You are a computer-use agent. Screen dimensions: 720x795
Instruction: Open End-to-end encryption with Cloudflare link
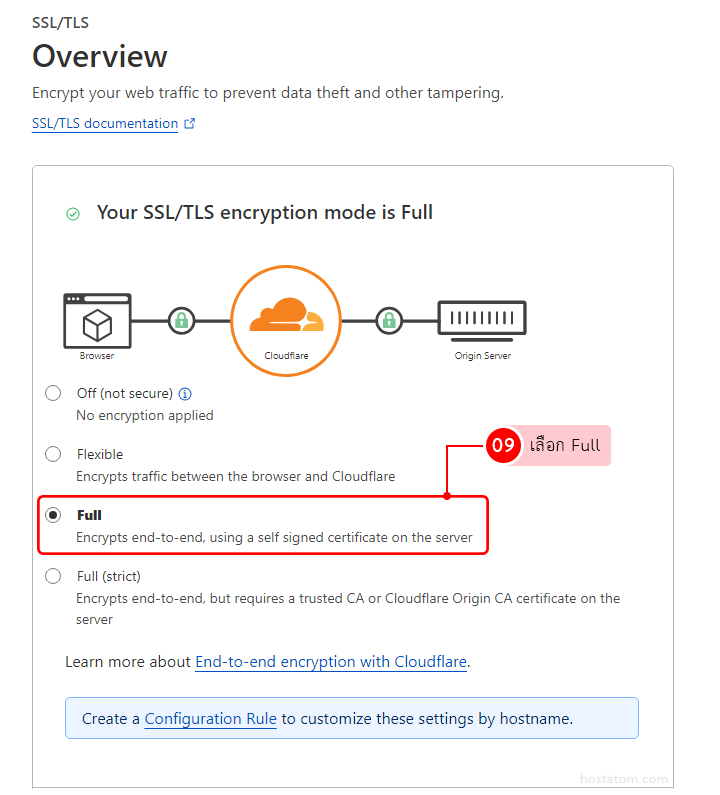[331, 662]
